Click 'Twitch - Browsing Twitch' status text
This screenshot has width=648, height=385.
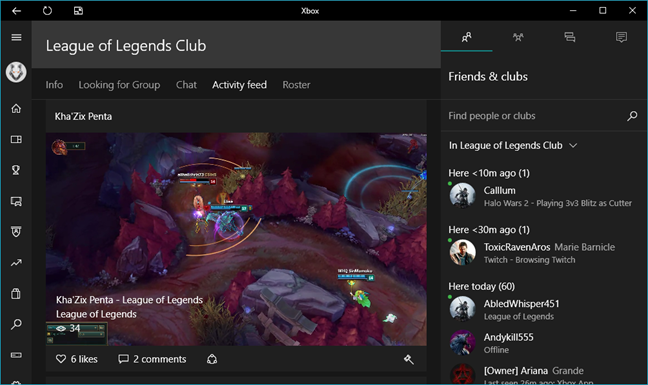(529, 260)
